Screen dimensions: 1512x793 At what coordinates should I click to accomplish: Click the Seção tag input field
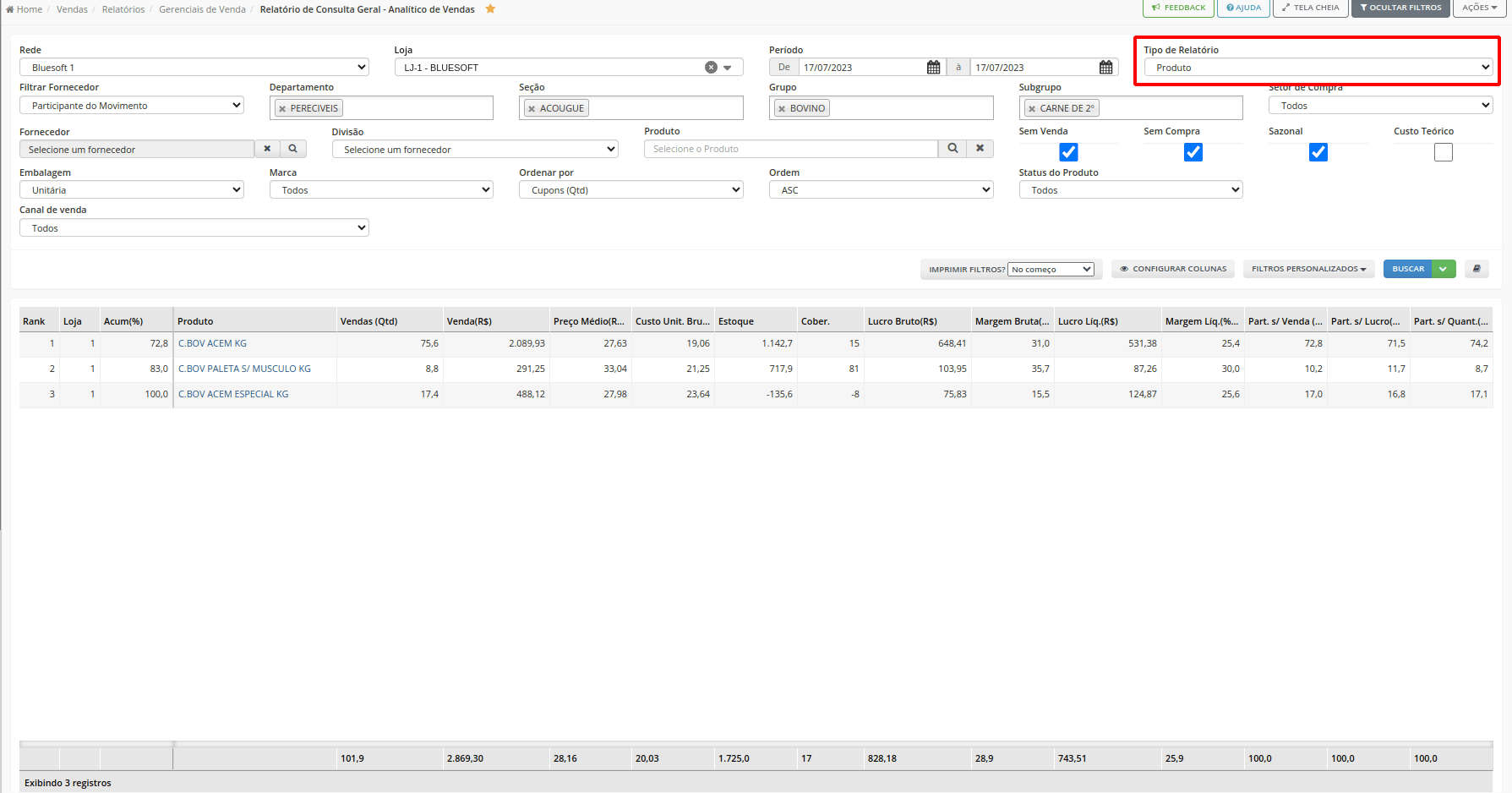[x=631, y=108]
